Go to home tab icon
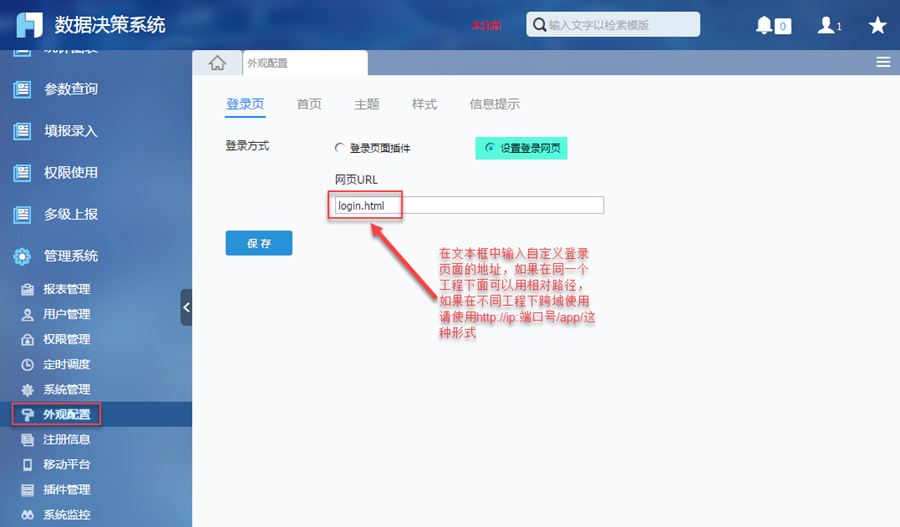The image size is (900, 527). pyautogui.click(x=217, y=63)
